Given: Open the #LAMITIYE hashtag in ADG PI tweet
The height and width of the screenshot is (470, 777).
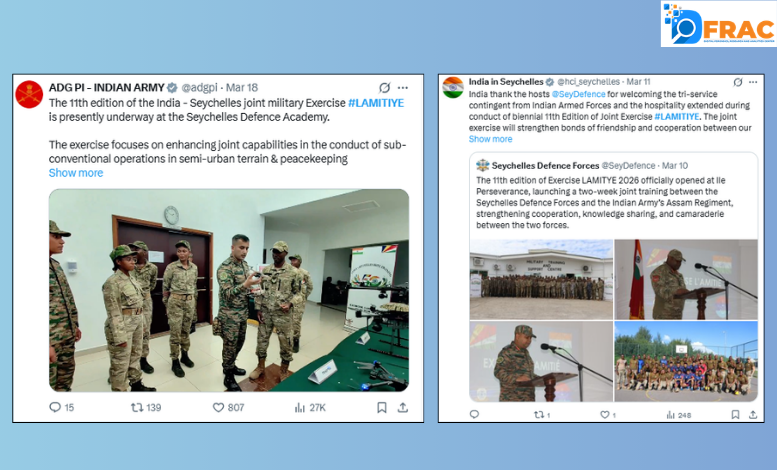Looking at the screenshot, I should tap(376, 103).
